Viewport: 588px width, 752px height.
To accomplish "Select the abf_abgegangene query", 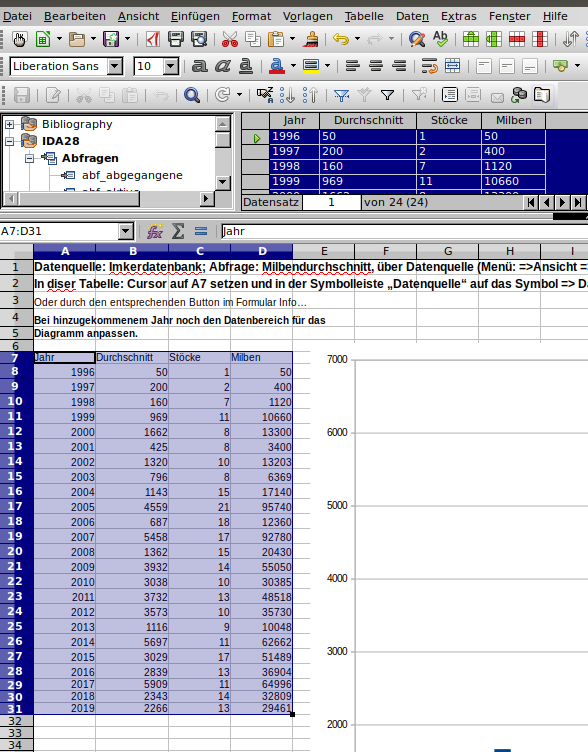I will coord(132,176).
